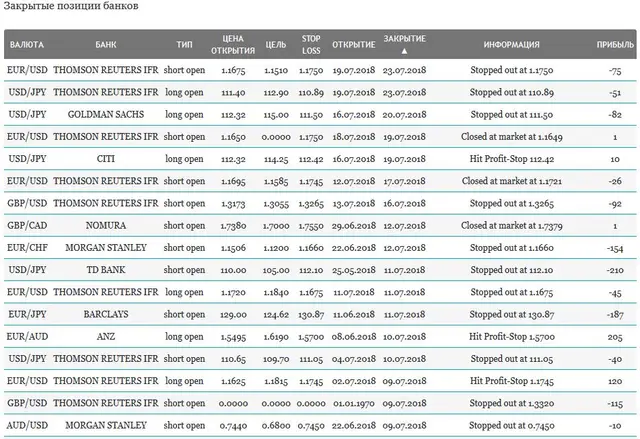Sort by ЦЕЛЬ column header
This screenshot has width=640, height=439.
[x=276, y=44]
